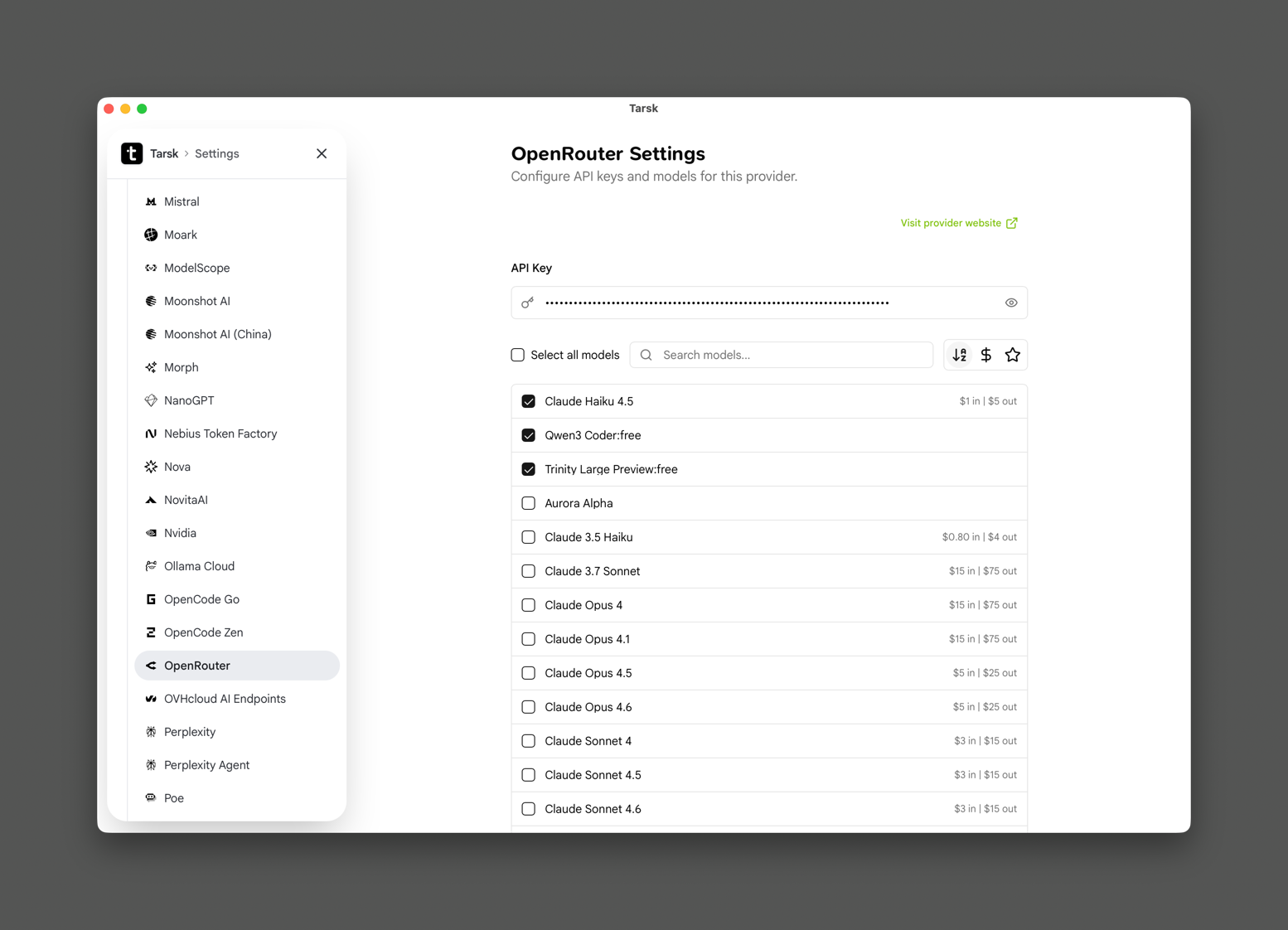Click the key icon in API field
Viewport: 1288px width, 930px height.
[x=528, y=303]
